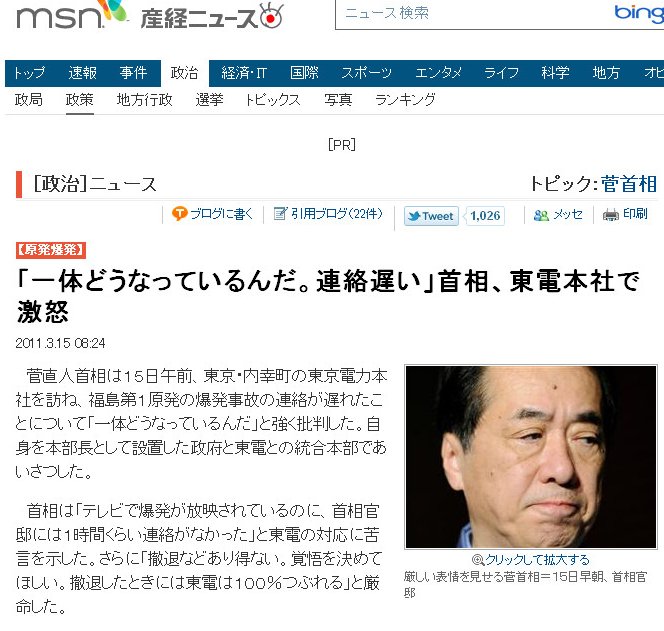Screen dimensions: 664x631
Task: Select the '写真' sub-navigation item
Action: pos(338,100)
